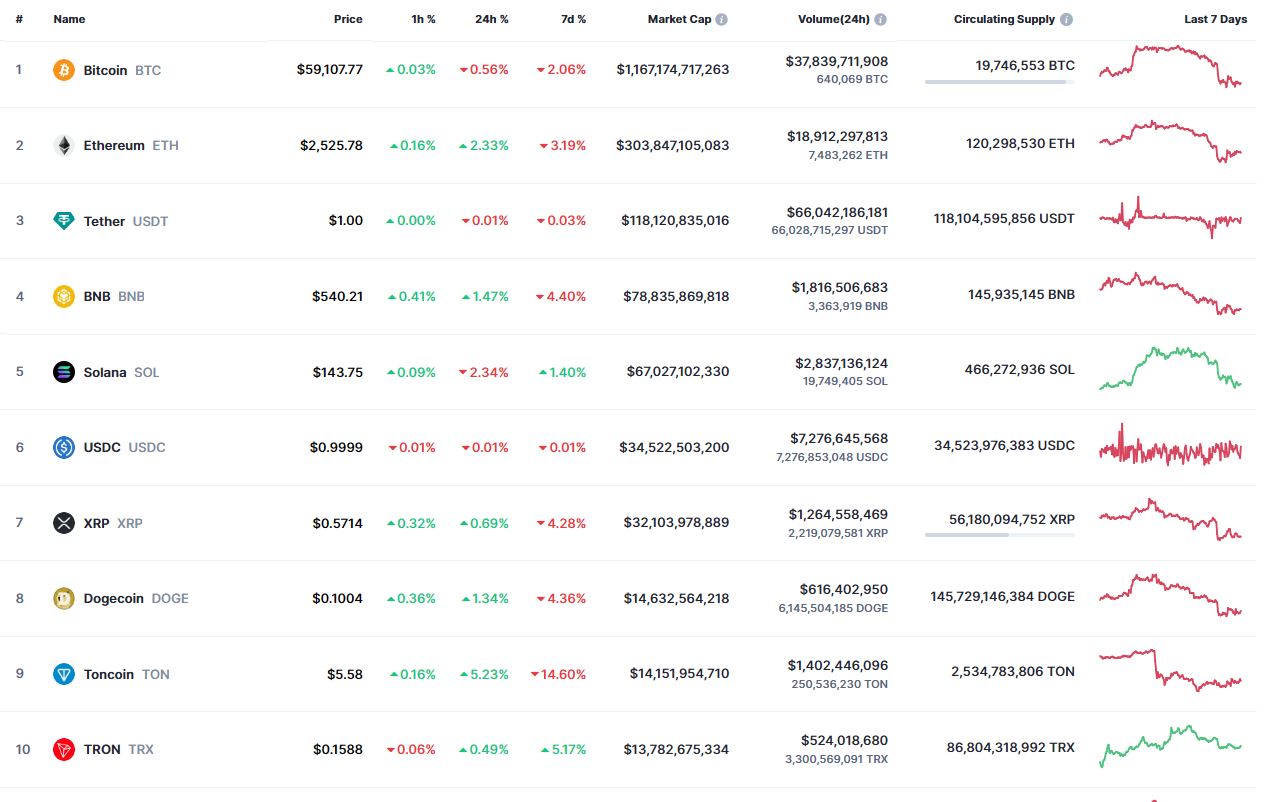Click the Toncoin logo icon
This screenshot has width=1274, height=802.
point(64,674)
